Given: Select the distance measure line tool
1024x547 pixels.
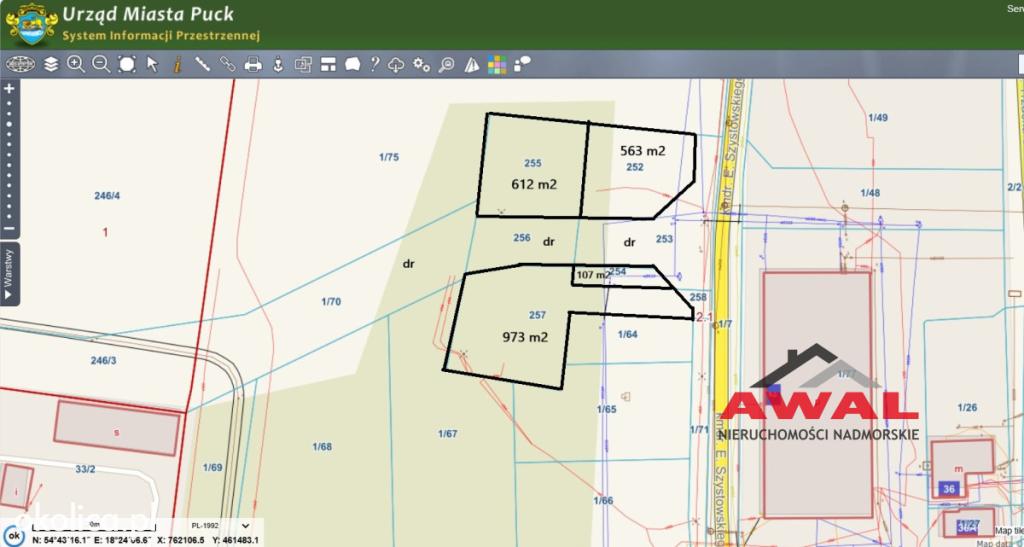Looking at the screenshot, I should point(202,64).
